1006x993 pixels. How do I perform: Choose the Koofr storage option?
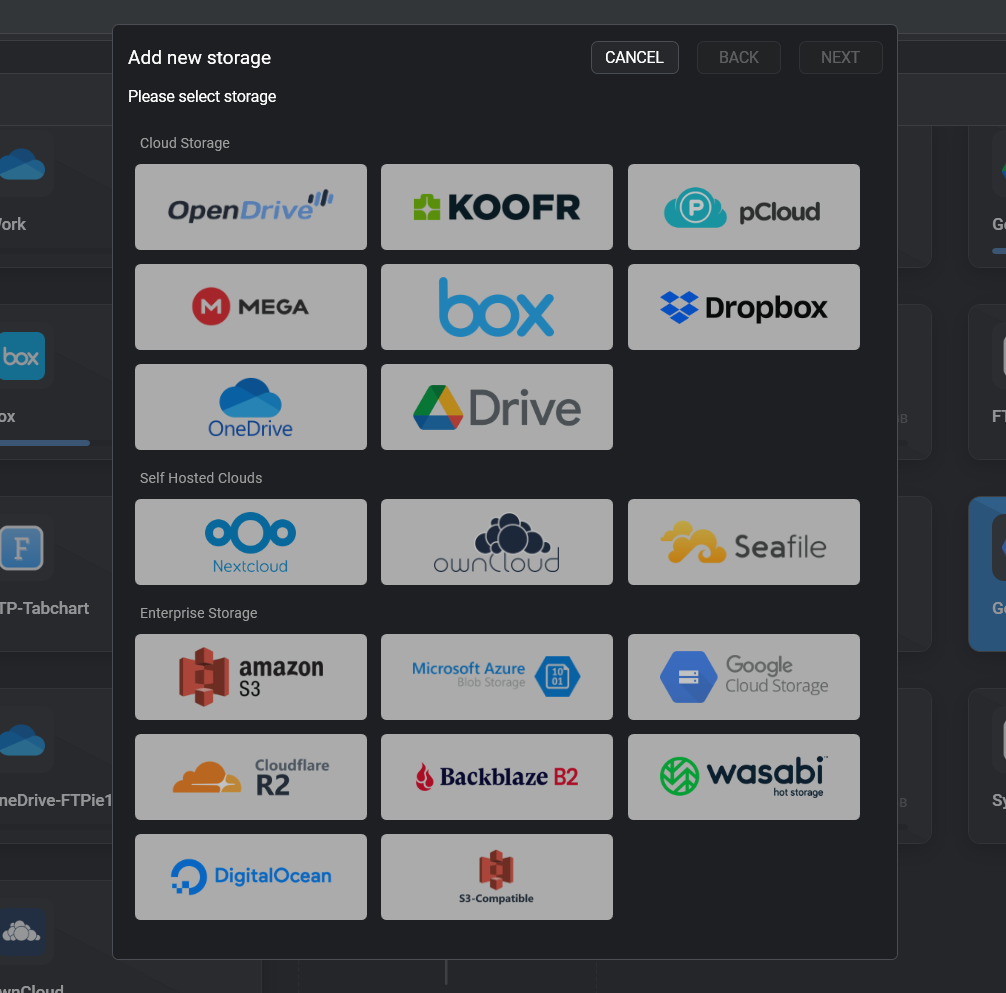(497, 207)
